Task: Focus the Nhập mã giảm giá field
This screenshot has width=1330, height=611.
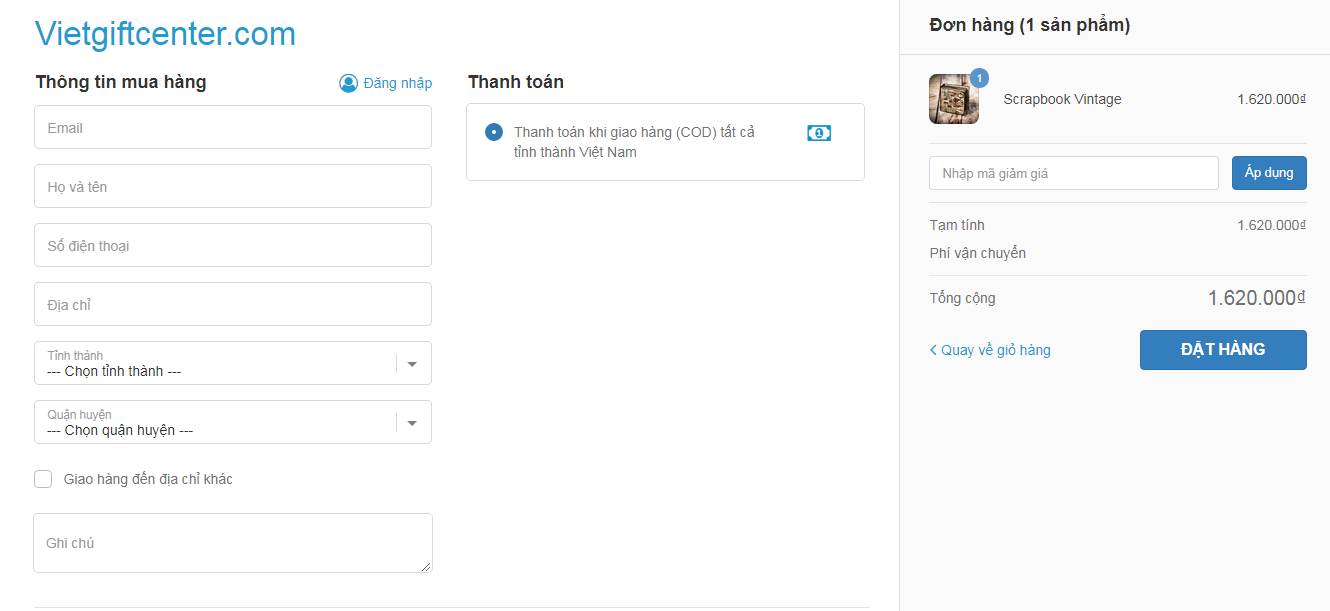Action: [1074, 173]
